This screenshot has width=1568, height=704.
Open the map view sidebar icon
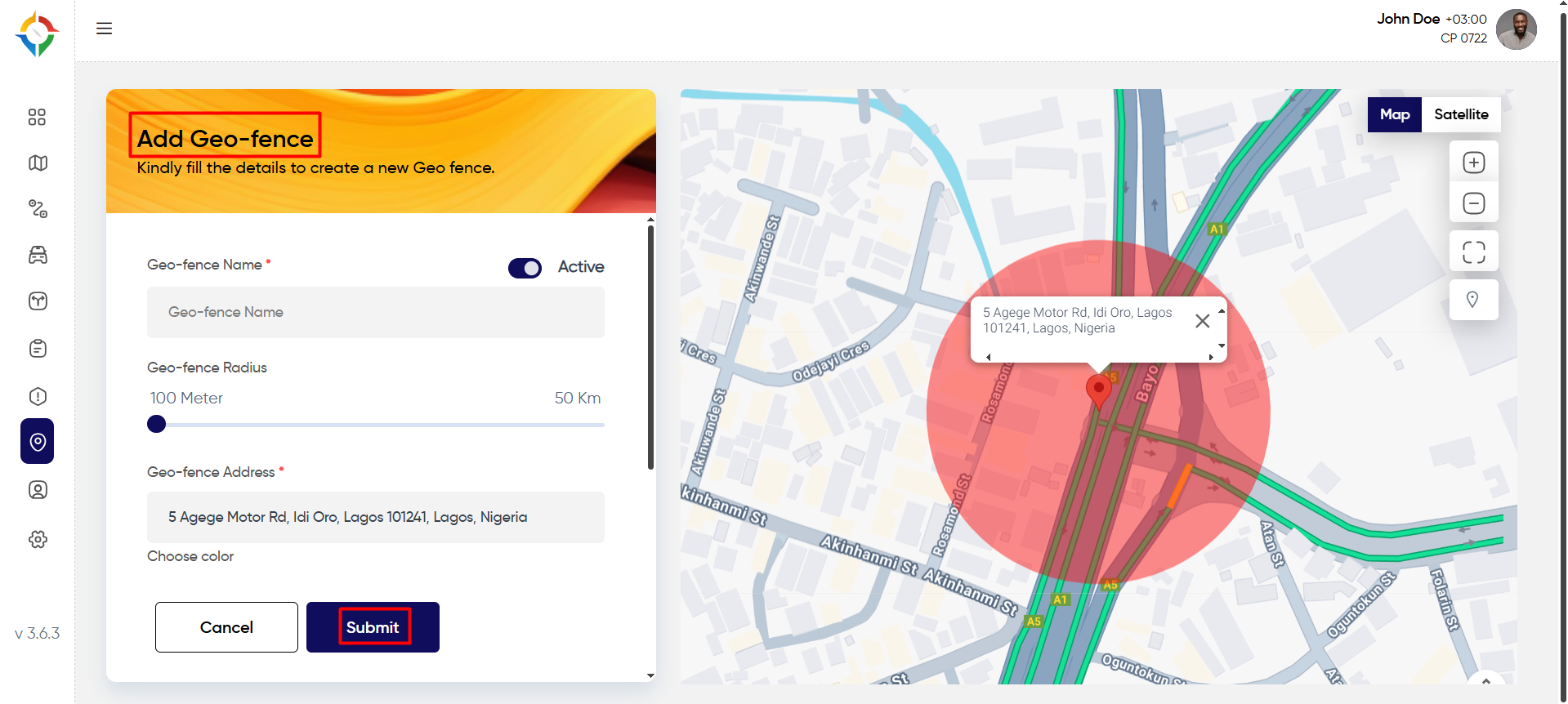click(38, 163)
